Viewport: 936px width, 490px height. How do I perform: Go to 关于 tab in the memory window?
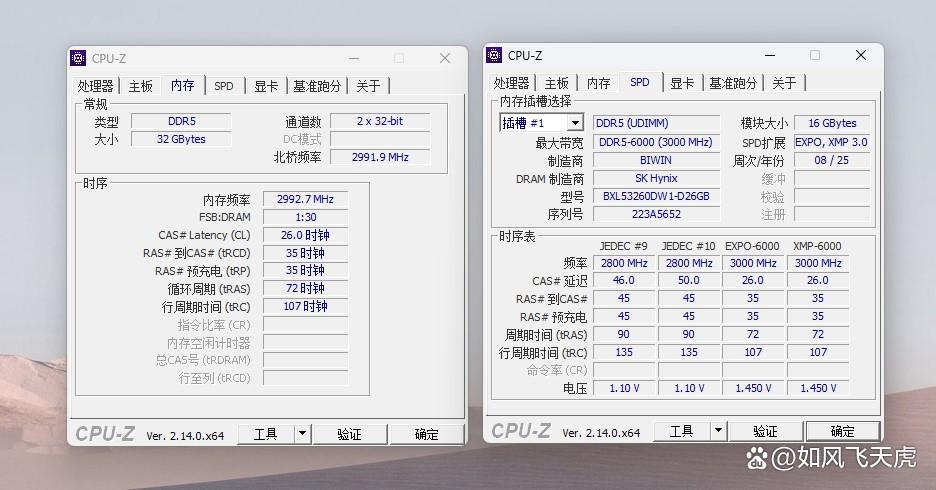pos(368,86)
